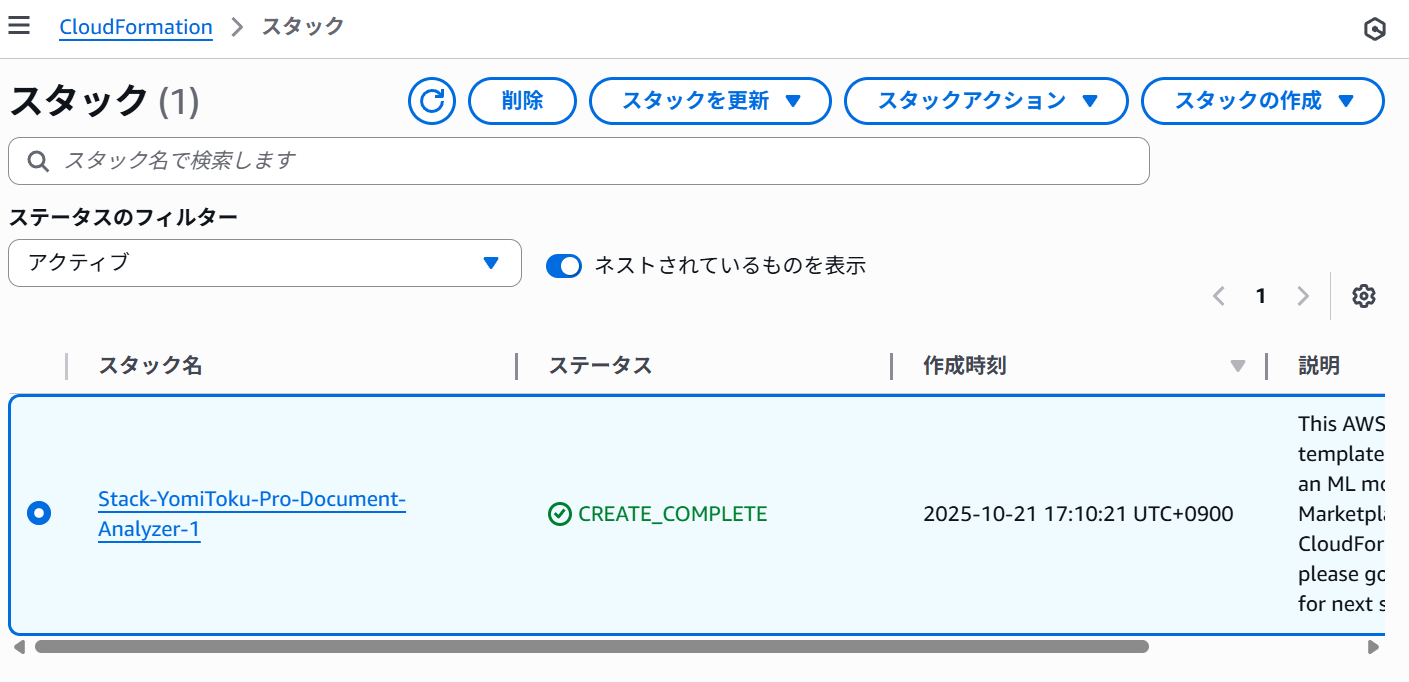Select スタック in the breadcrumb
Viewport: 1409px width, 682px height.
coord(300,27)
